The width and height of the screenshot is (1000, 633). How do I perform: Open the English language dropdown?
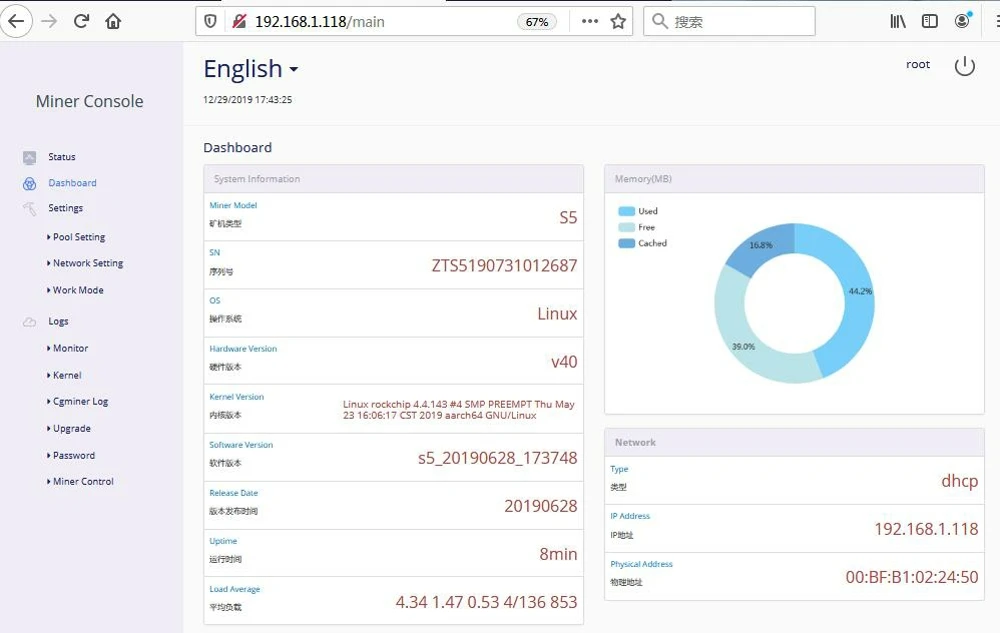[251, 69]
